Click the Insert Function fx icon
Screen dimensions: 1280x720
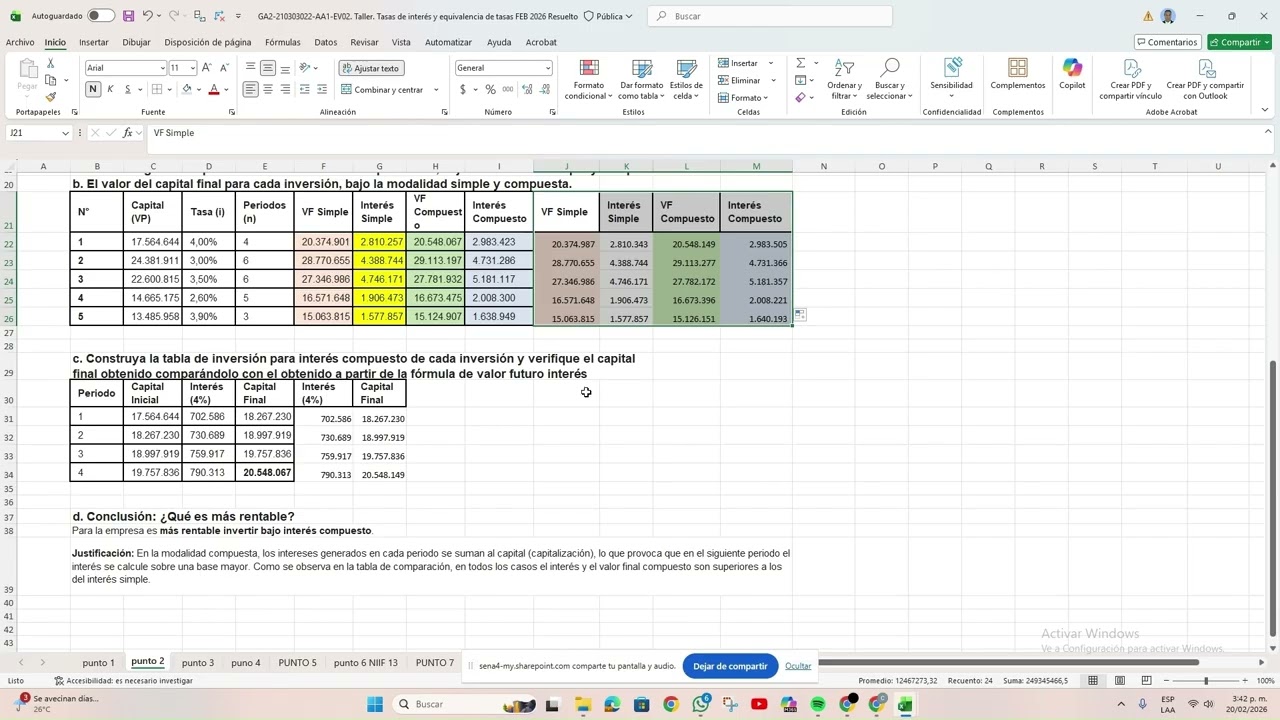[127, 133]
